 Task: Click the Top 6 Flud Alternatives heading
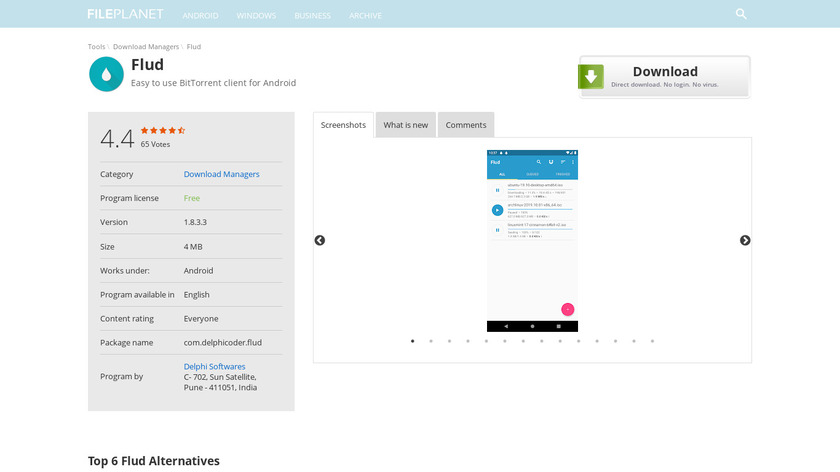tap(154, 461)
